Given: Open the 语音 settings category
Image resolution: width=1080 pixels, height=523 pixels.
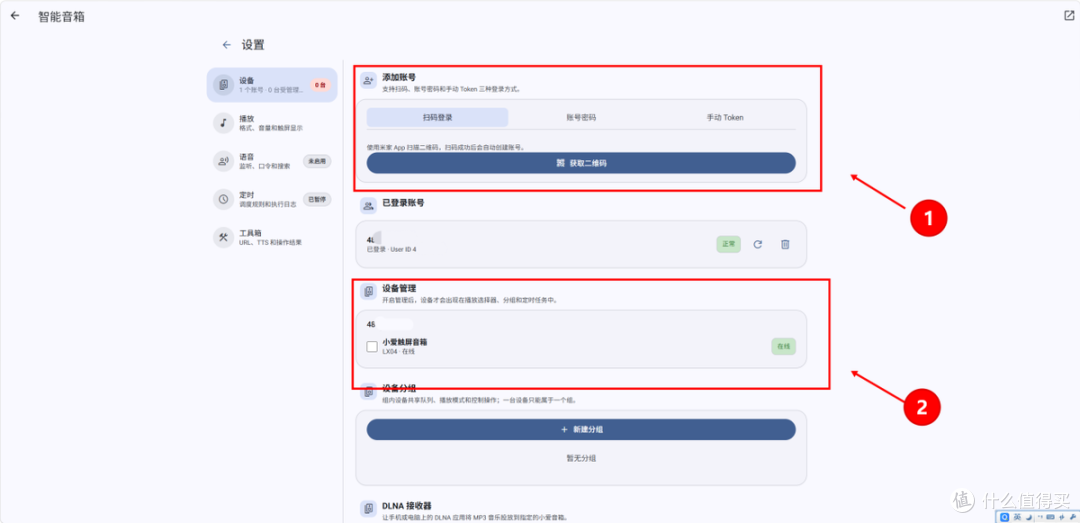Looking at the screenshot, I should [272, 161].
